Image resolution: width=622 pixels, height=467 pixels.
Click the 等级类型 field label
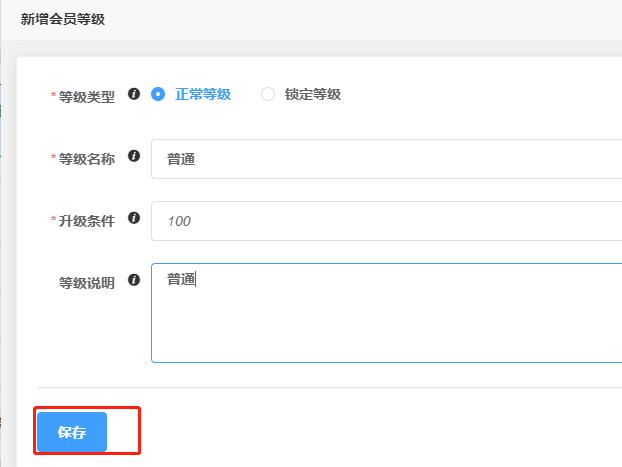click(x=87, y=96)
